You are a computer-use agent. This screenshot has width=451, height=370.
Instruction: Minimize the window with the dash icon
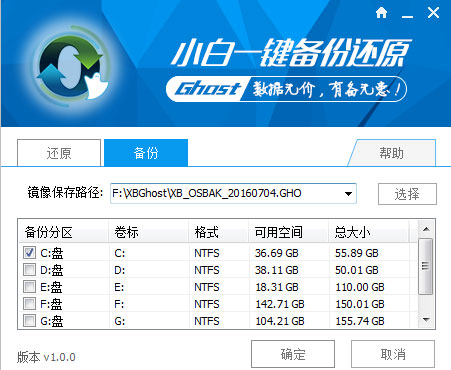click(x=407, y=17)
